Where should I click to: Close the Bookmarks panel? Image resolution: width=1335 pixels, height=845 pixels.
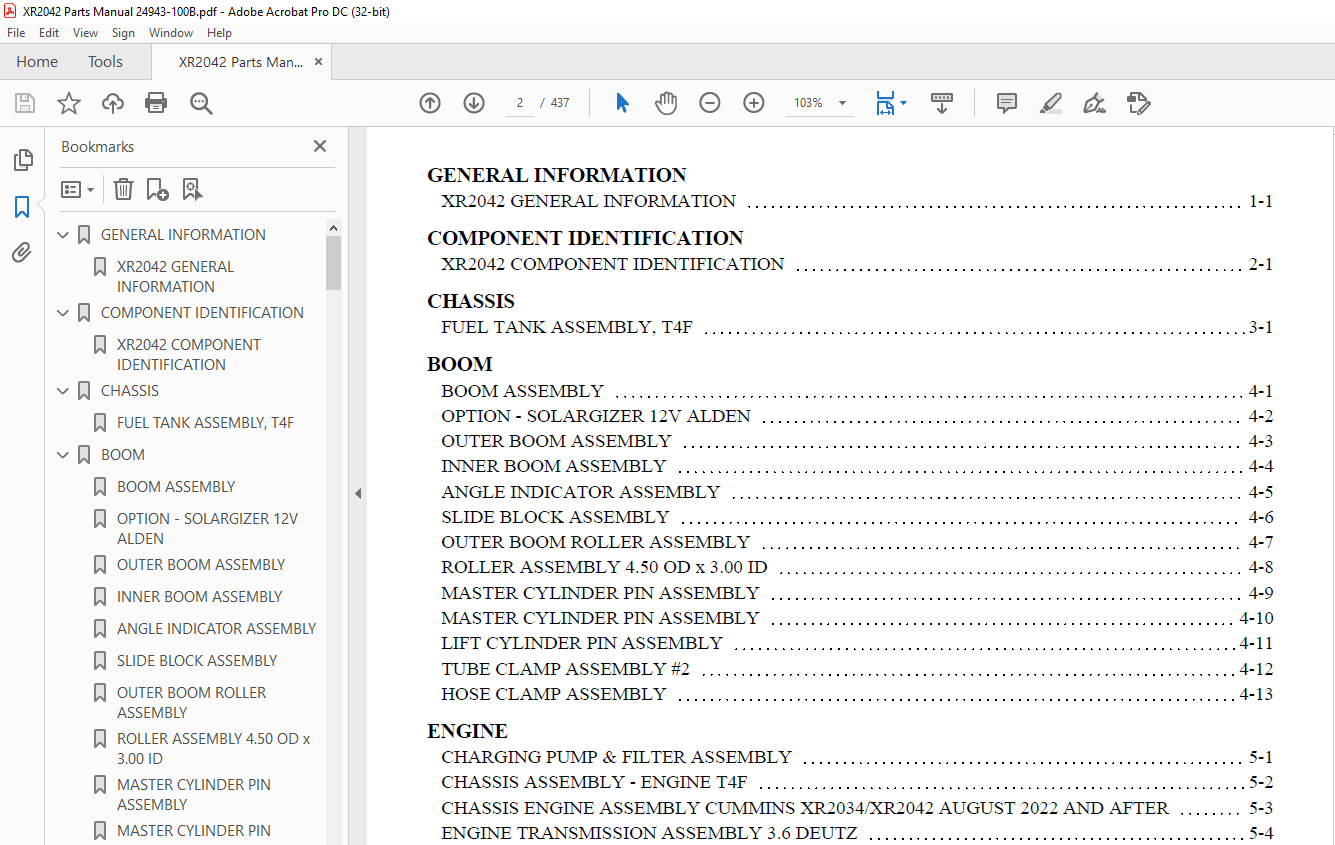(320, 146)
